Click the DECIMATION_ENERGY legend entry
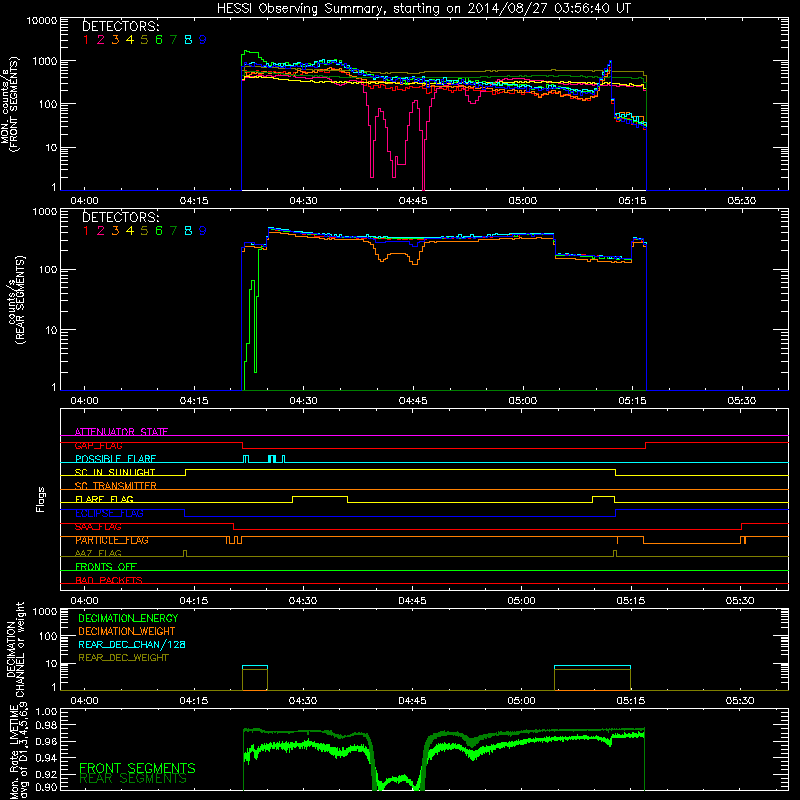The height and width of the screenshot is (800, 800). [128, 618]
